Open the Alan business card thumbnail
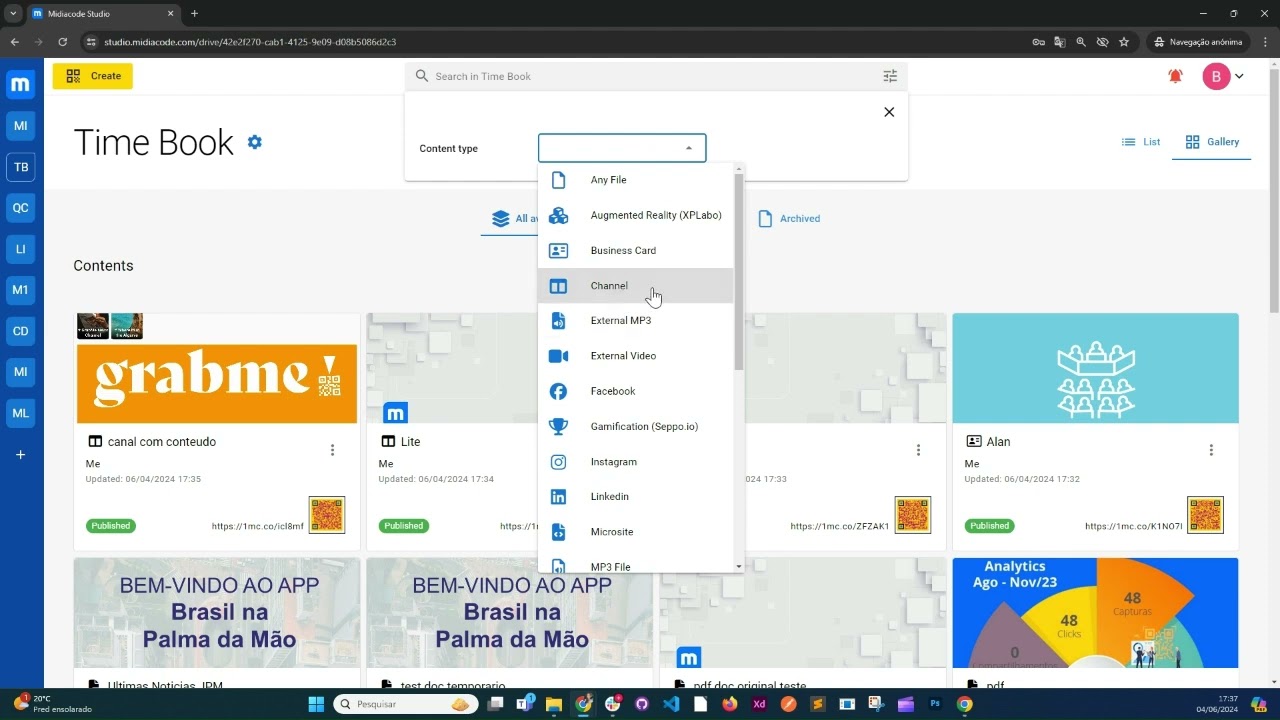This screenshot has width=1280, height=720. click(1095, 369)
